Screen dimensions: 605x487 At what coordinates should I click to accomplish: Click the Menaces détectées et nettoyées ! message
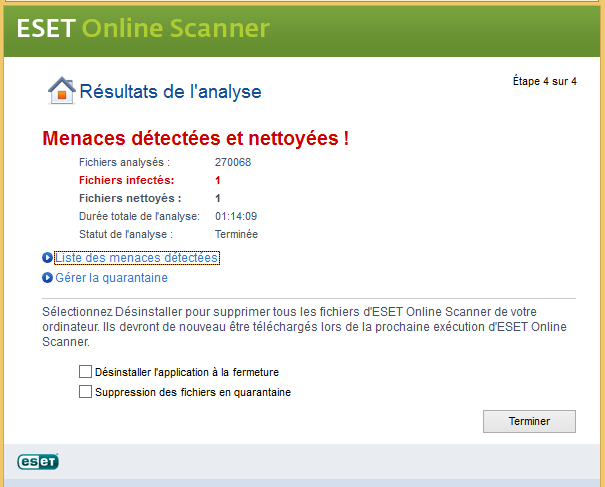tap(196, 138)
